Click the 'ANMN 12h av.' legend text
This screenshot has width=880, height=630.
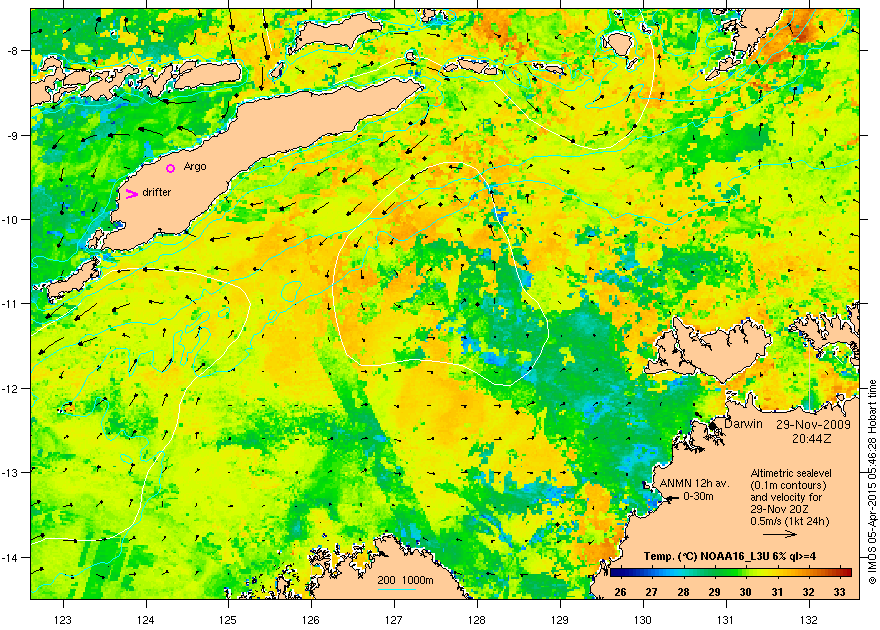[x=695, y=484]
